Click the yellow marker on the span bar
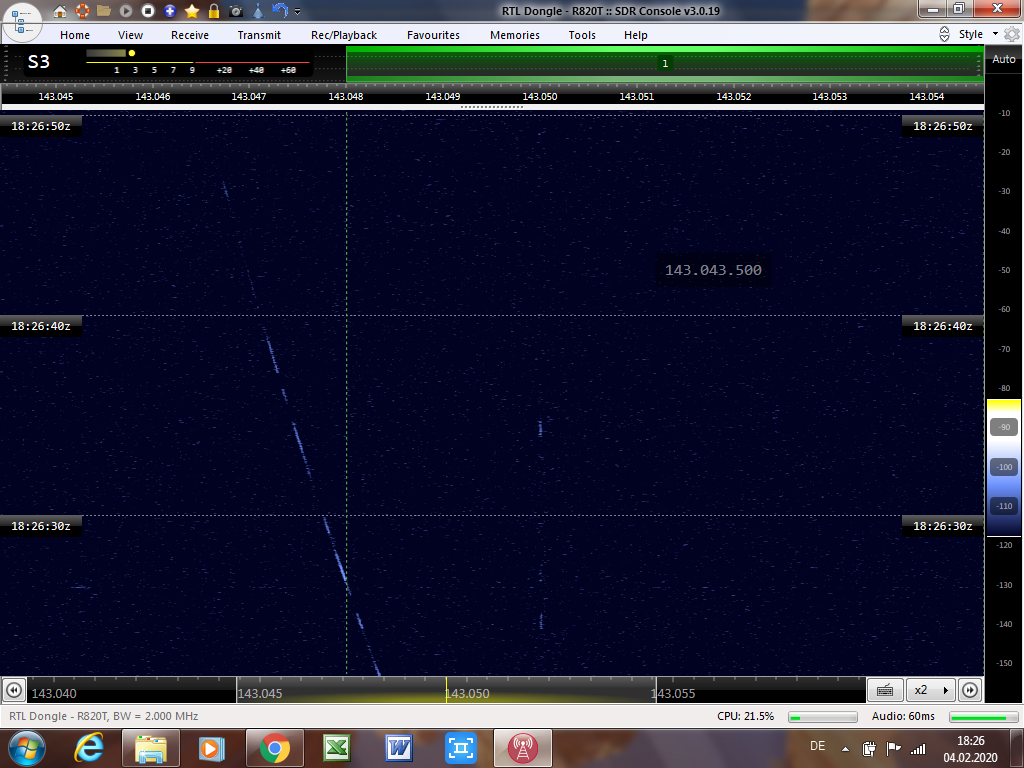Image resolution: width=1024 pixels, height=768 pixels. [447, 690]
